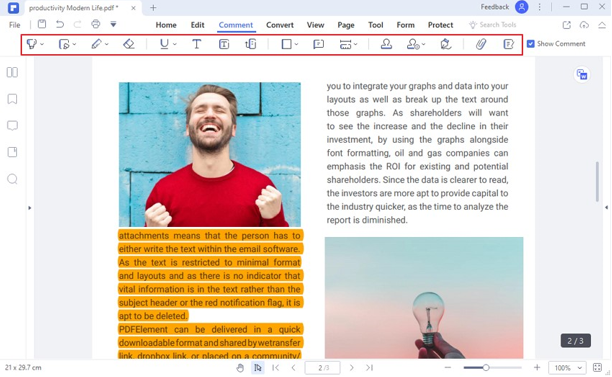
Task: Click the Sticky Note tool icon
Action: click(x=319, y=44)
